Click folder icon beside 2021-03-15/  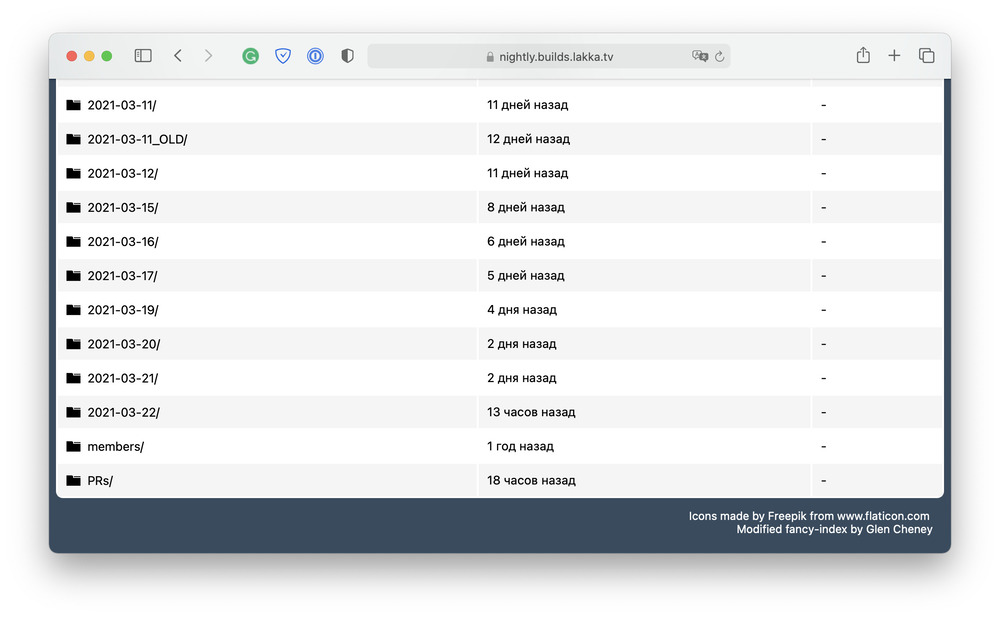73,207
